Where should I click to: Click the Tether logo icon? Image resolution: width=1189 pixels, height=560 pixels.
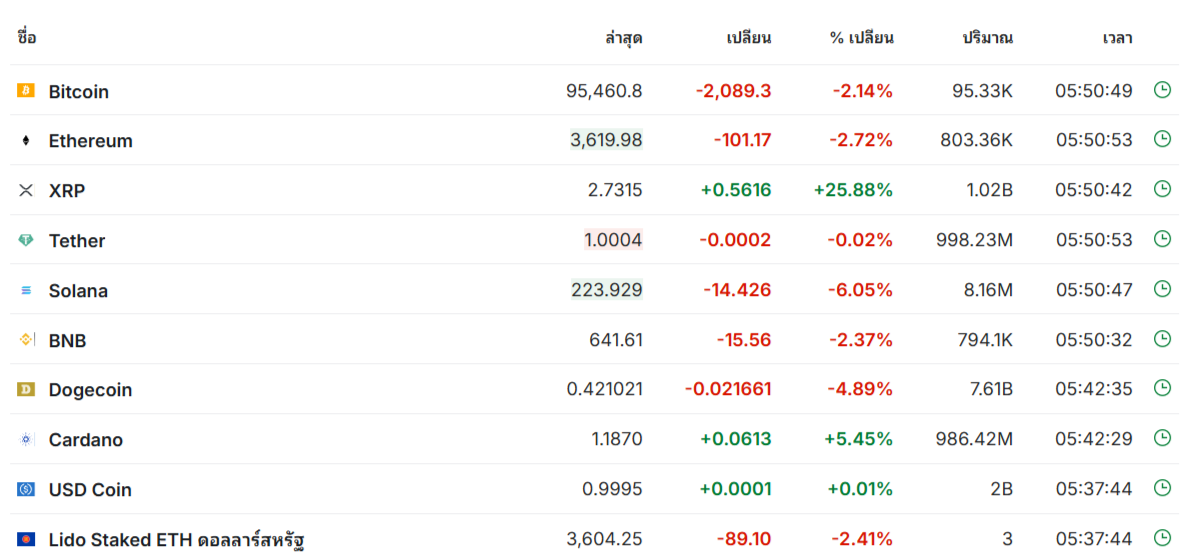coord(26,240)
